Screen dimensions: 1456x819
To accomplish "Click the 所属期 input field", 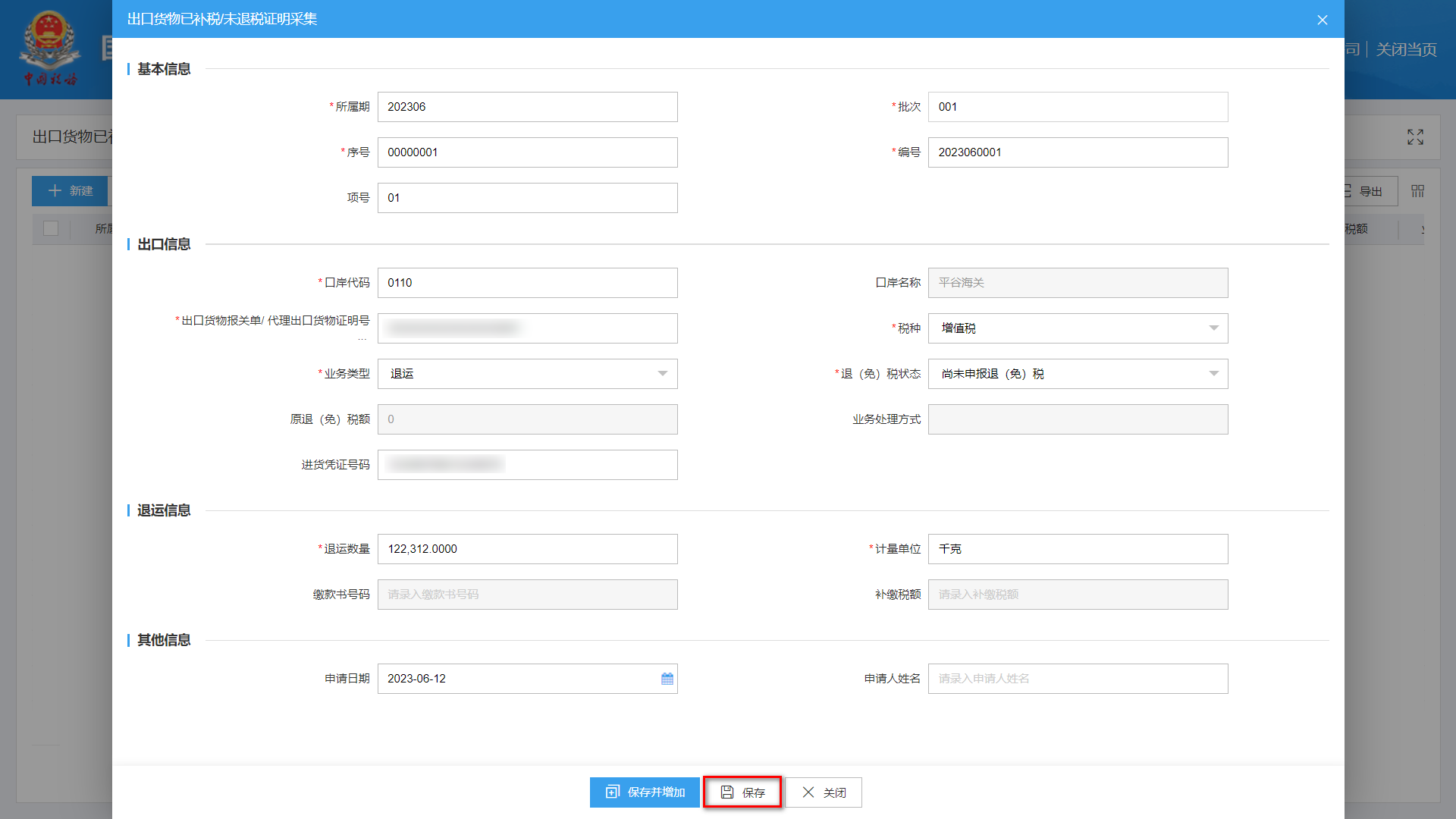I will coord(527,107).
